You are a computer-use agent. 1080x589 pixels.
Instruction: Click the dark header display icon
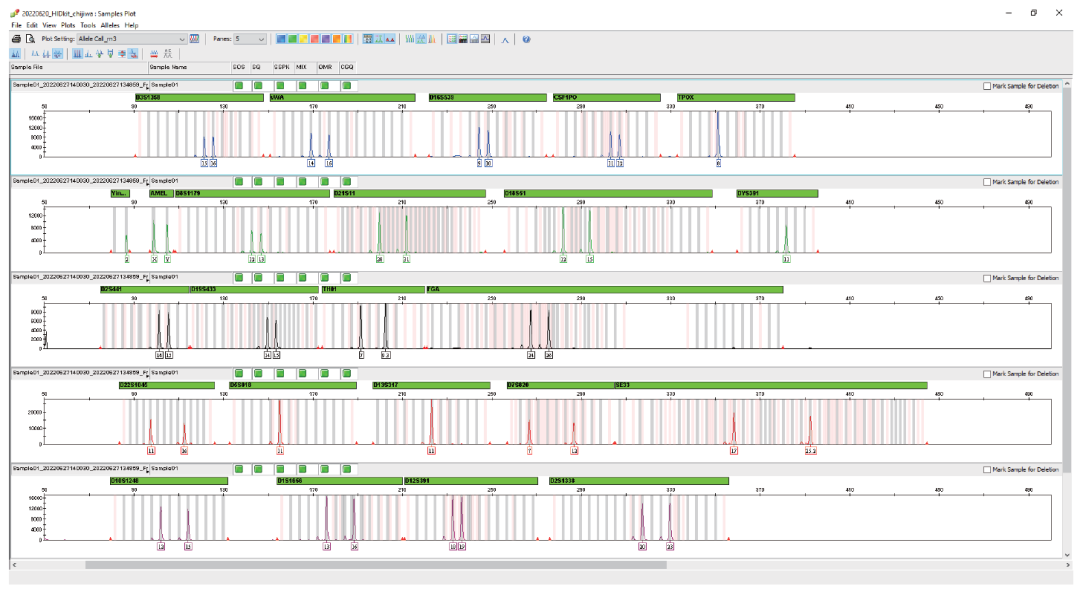pos(463,39)
